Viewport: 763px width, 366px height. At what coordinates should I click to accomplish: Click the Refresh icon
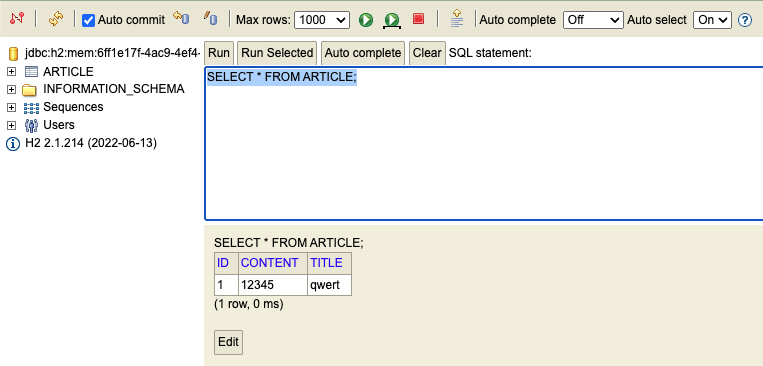56,19
